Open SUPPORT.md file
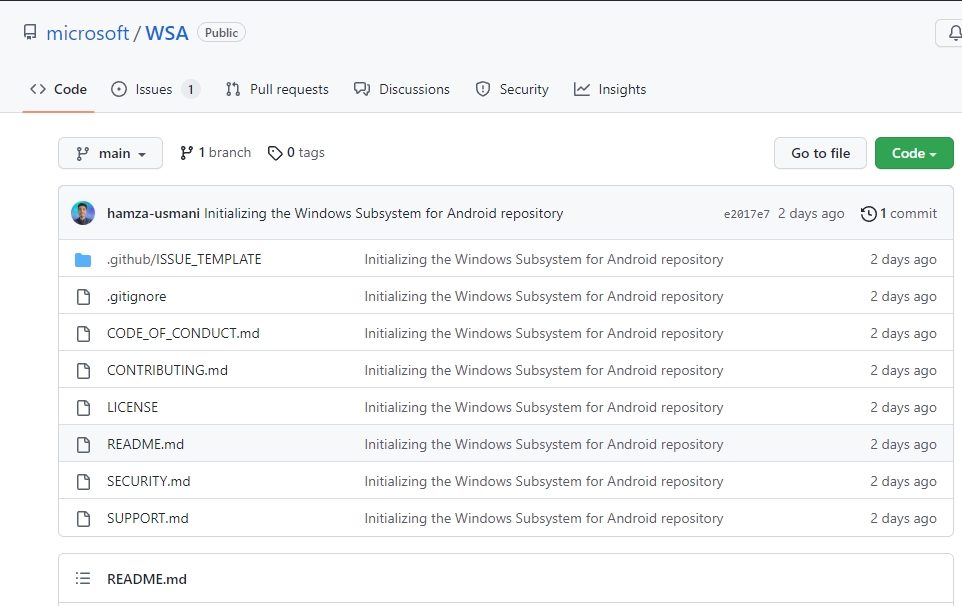The height and width of the screenshot is (606, 962). 148,518
